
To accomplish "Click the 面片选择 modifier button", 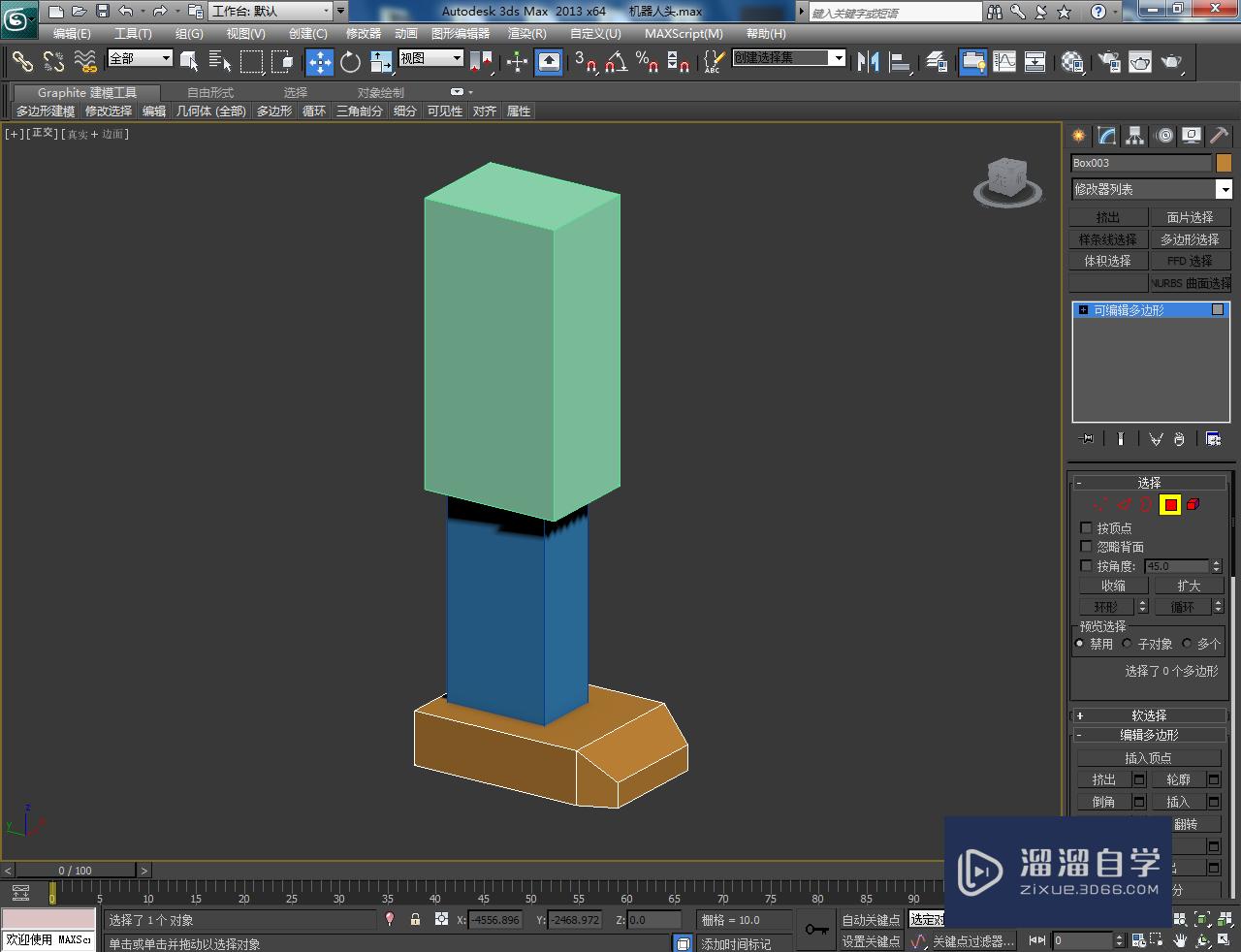I will 1190,217.
